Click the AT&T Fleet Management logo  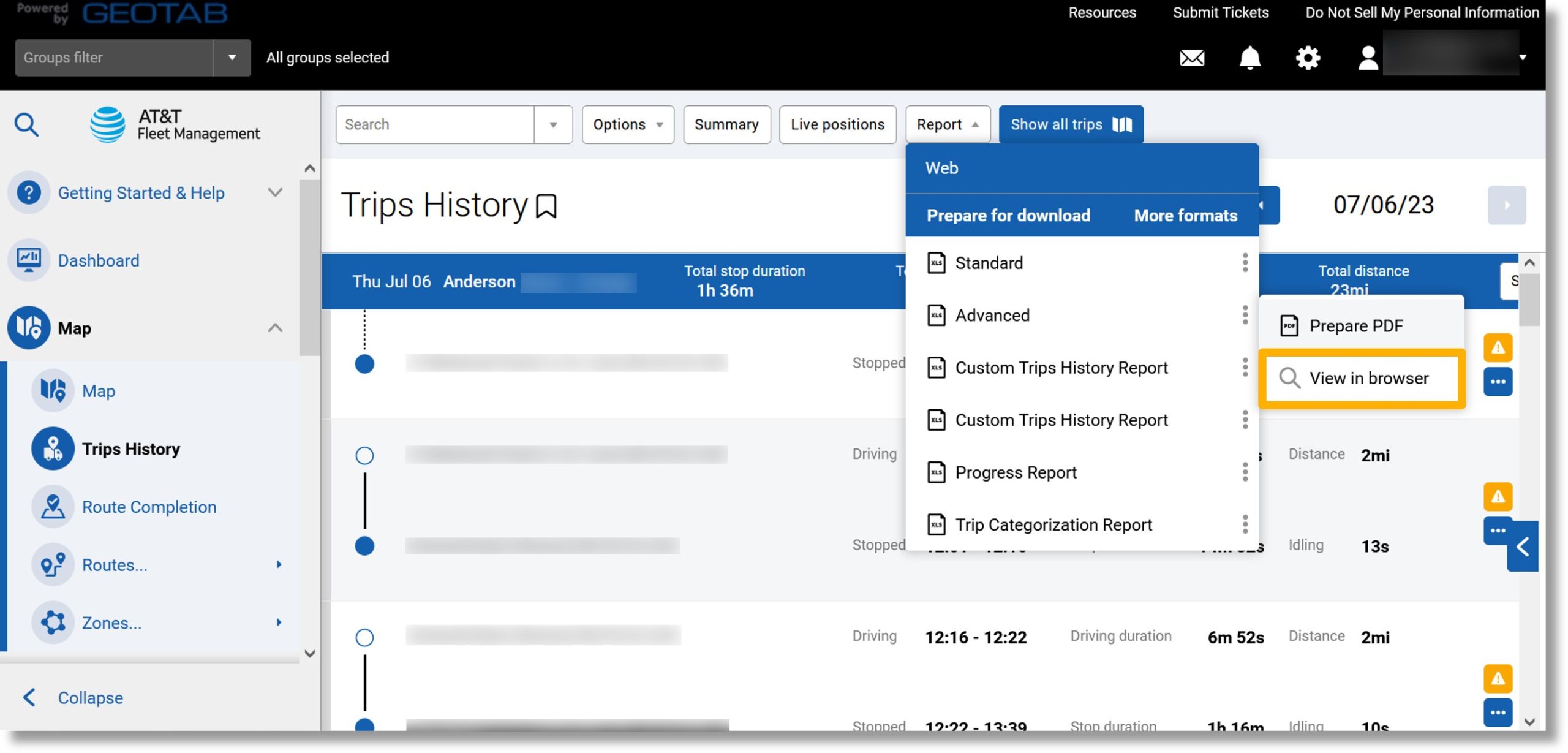pos(175,124)
